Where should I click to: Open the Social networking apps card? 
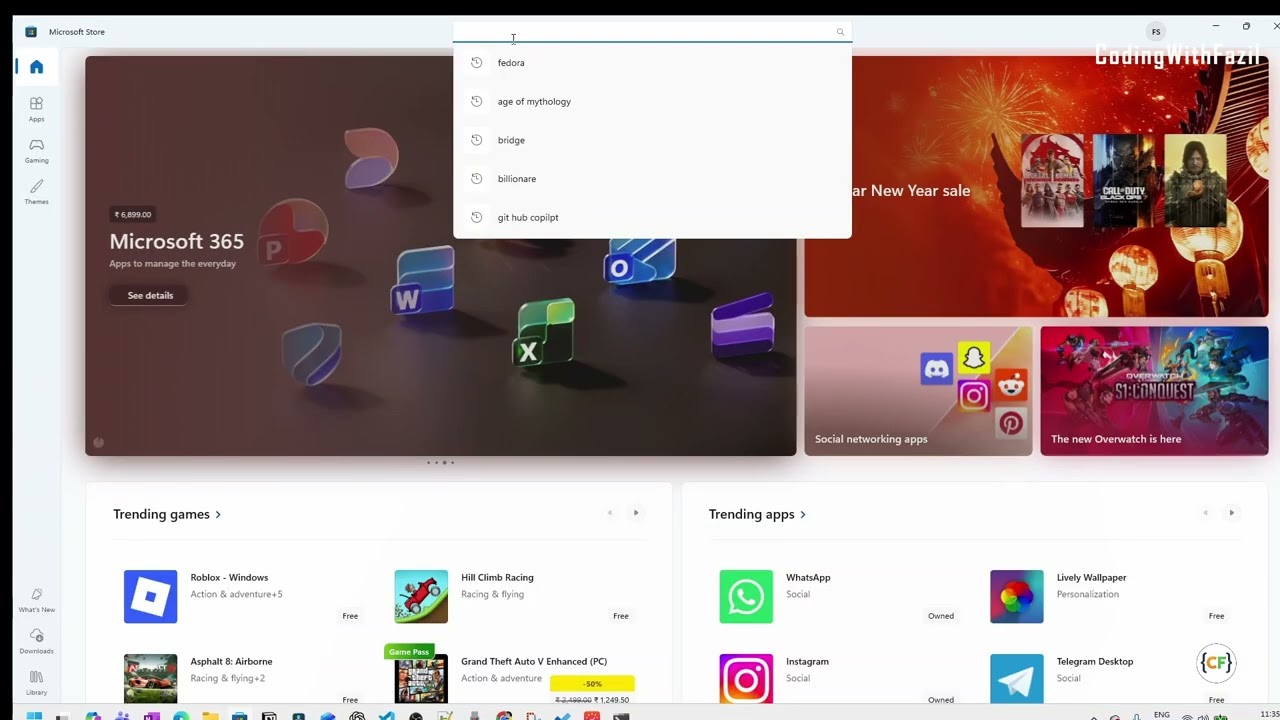918,391
